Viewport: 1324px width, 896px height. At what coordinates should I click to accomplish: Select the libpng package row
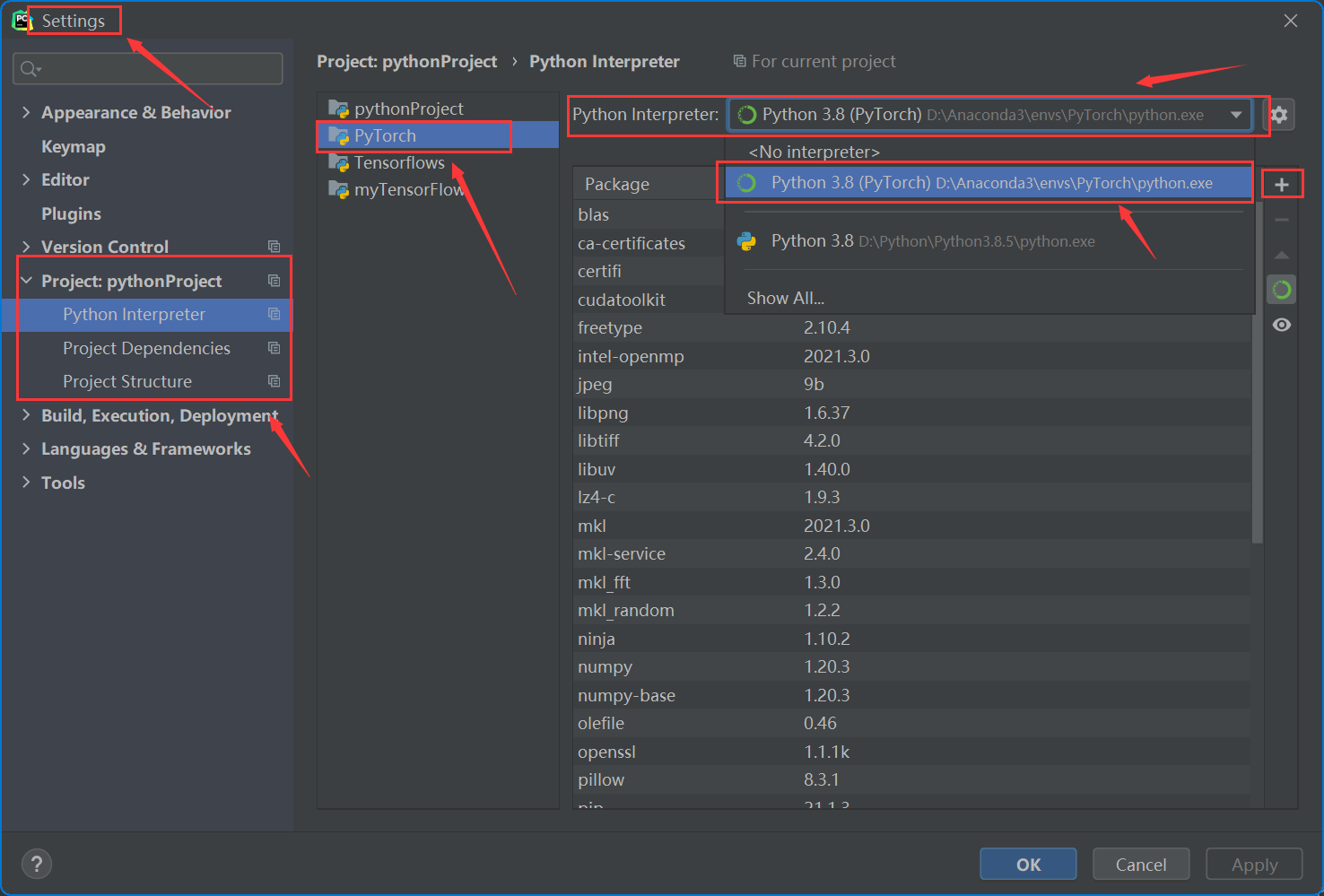[911, 413]
